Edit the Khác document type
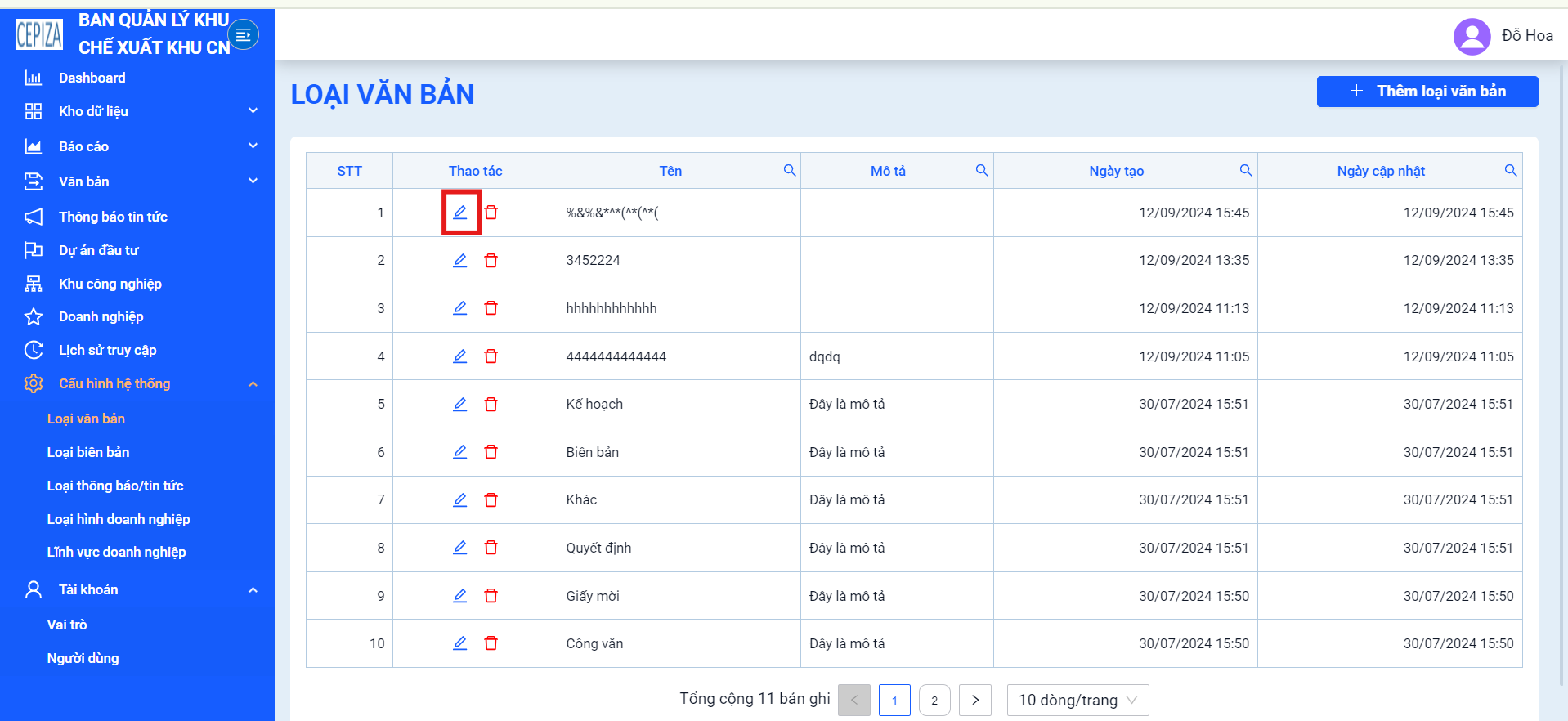The width and height of the screenshot is (1568, 721). (x=460, y=499)
